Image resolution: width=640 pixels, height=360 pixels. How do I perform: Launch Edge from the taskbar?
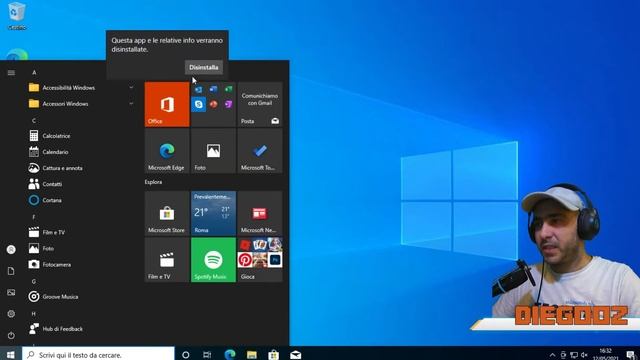click(230, 355)
